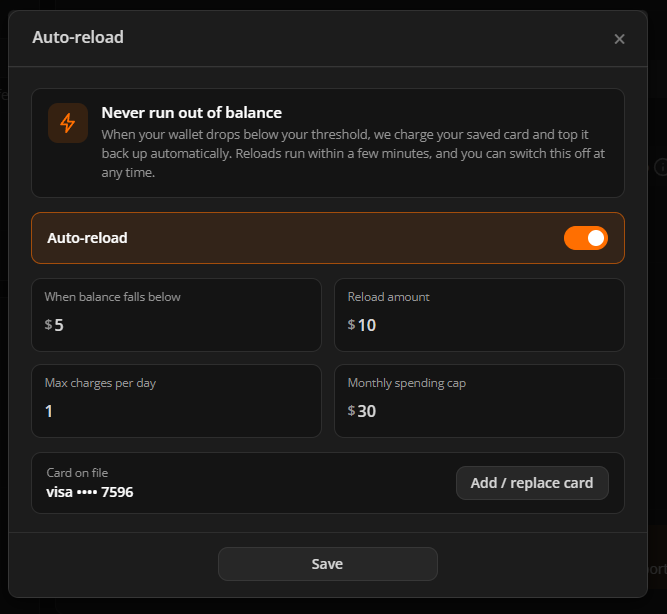The height and width of the screenshot is (614, 667).
Task: Edit the balance threshold field showing $5
Action: [177, 315]
